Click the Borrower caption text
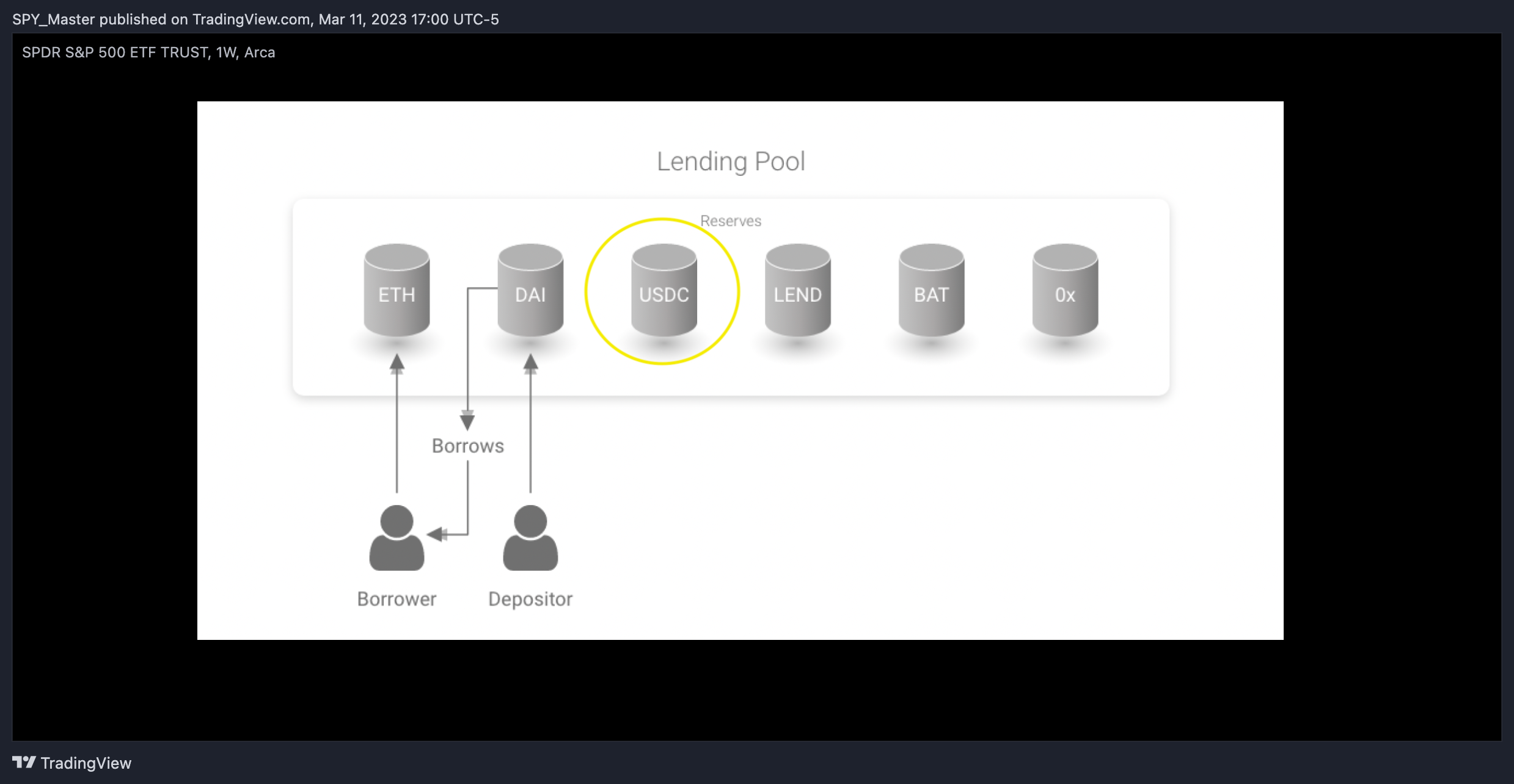1514x784 pixels. (397, 599)
